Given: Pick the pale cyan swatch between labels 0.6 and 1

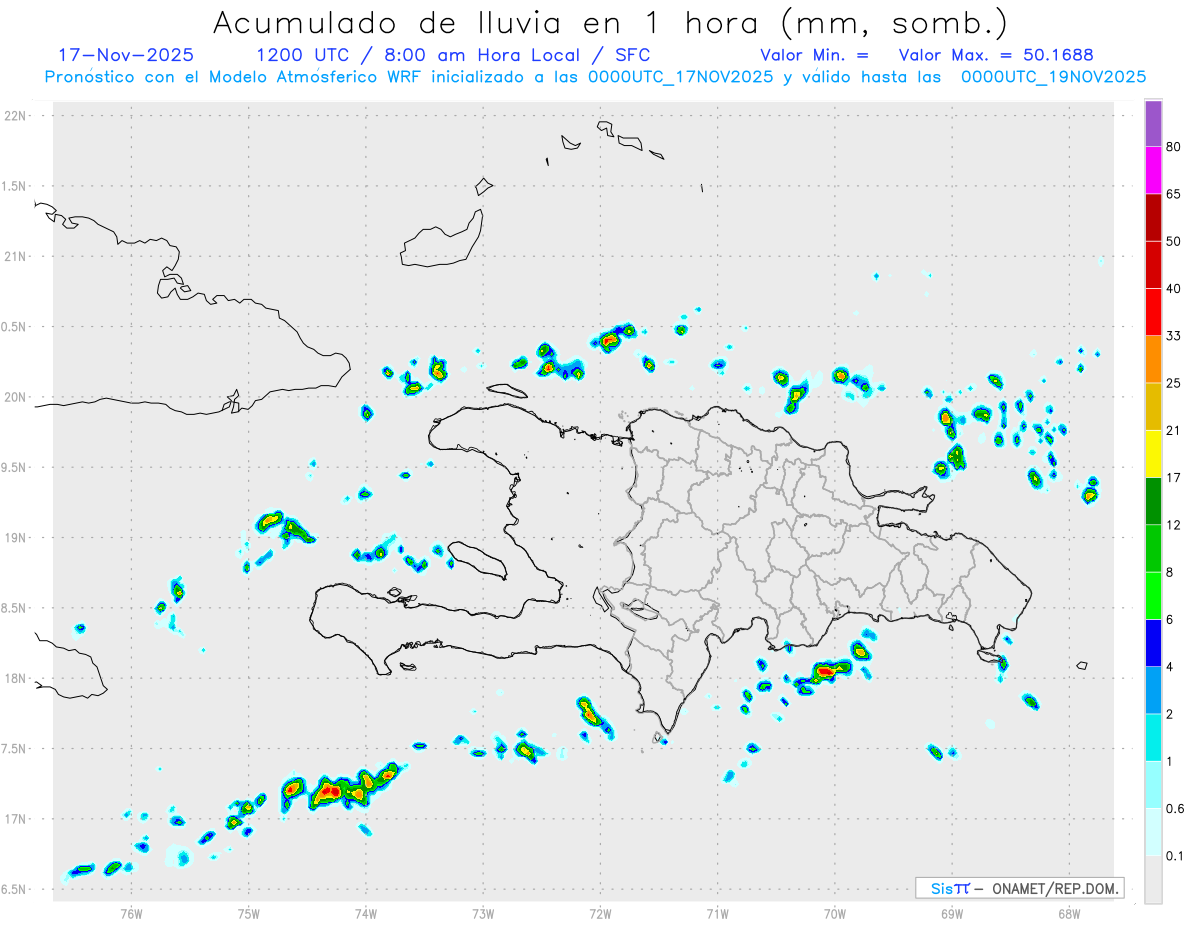Looking at the screenshot, I should (1153, 785).
